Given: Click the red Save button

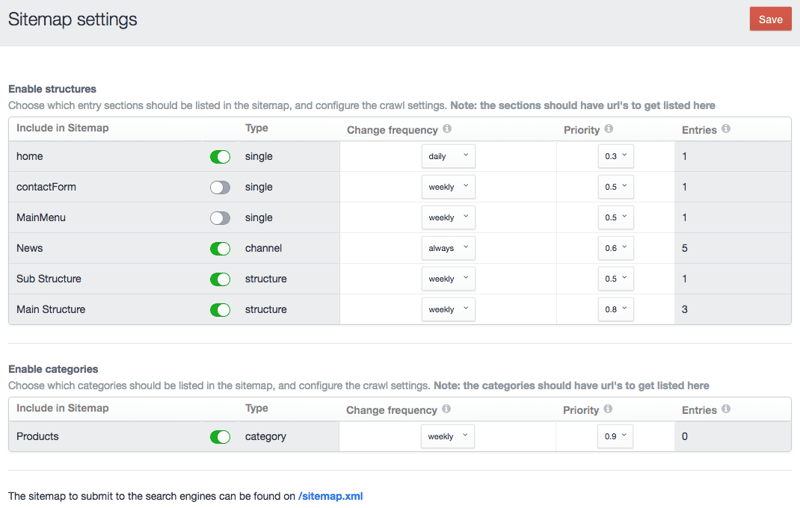Looking at the screenshot, I should [770, 19].
